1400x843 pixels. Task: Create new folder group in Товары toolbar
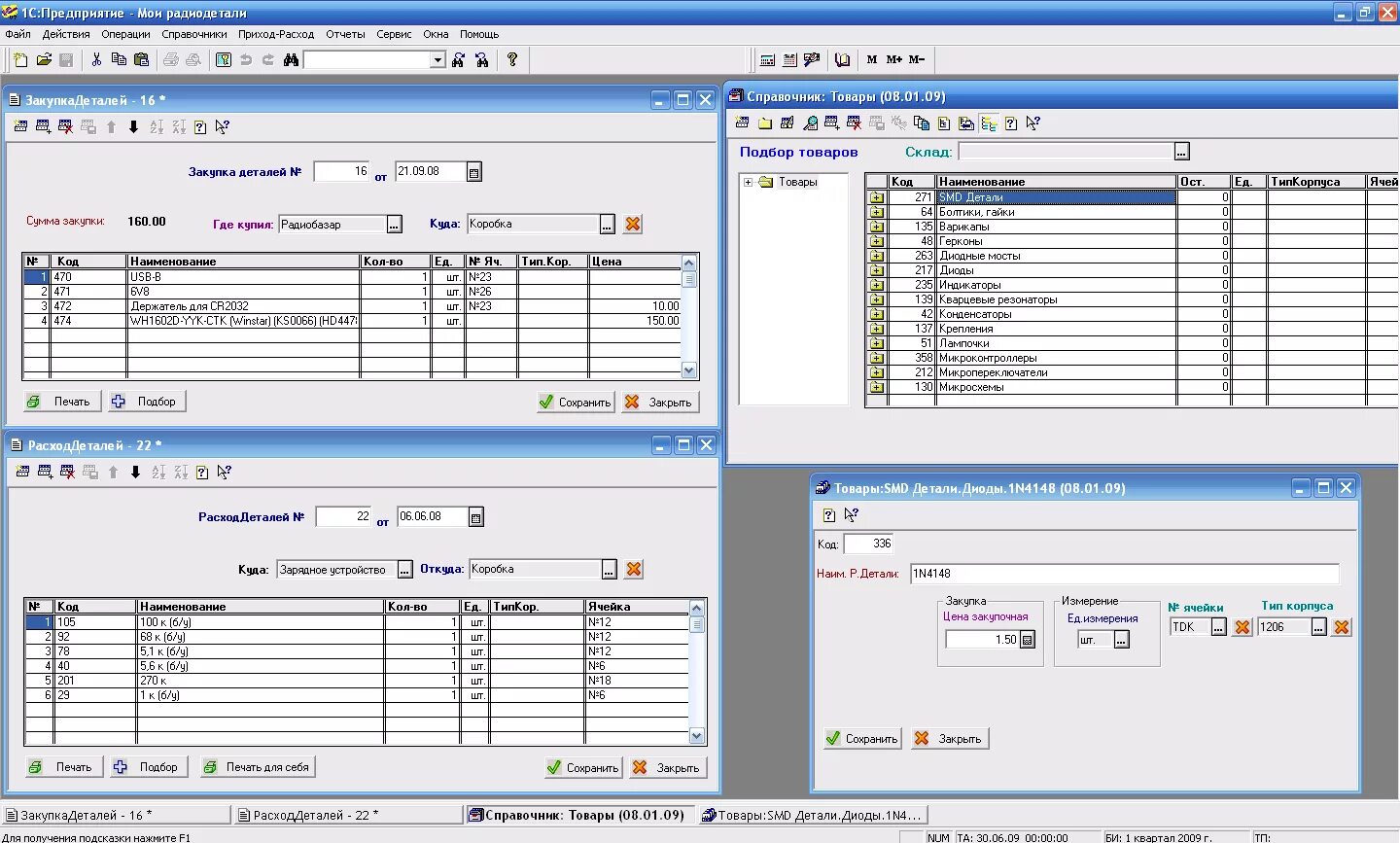[x=765, y=123]
